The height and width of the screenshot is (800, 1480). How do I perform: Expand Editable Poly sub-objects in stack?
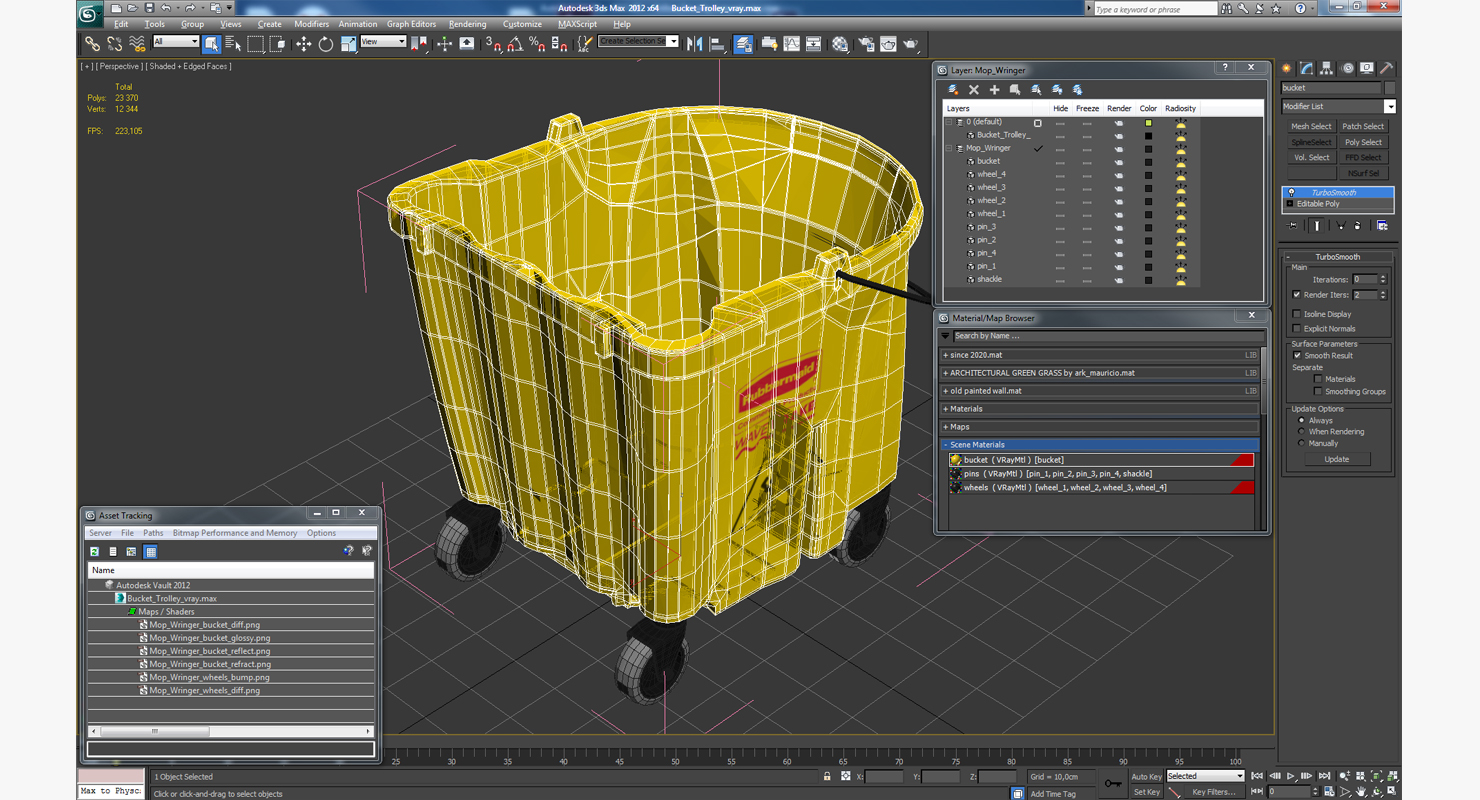(1290, 204)
